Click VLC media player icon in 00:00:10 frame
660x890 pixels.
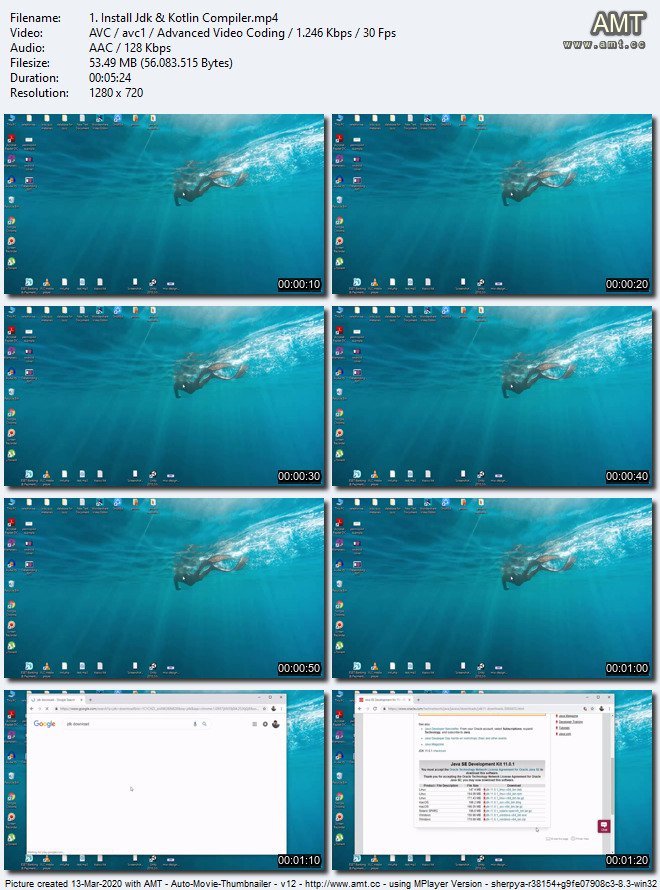[47, 284]
